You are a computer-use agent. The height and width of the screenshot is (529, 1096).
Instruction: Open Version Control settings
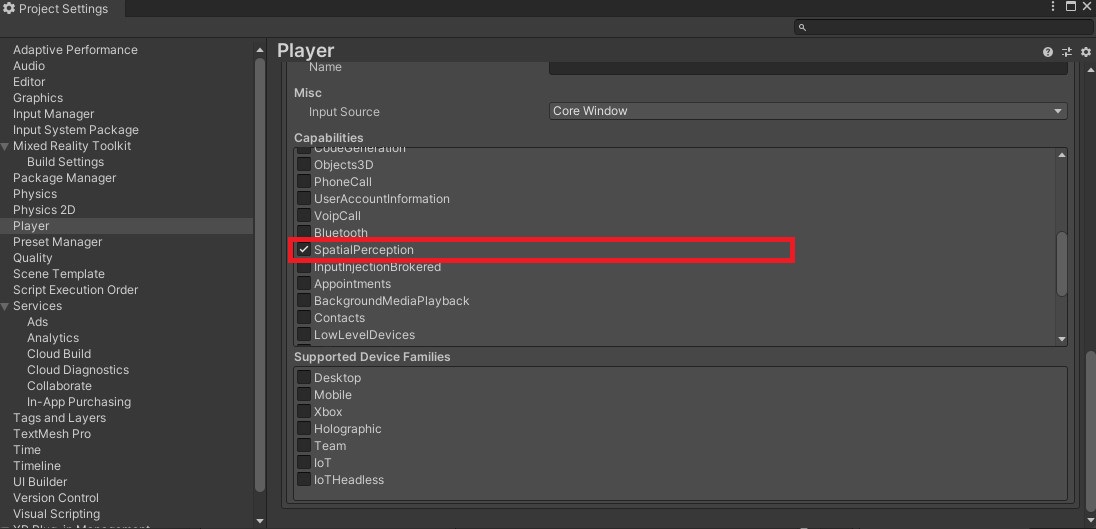point(56,498)
